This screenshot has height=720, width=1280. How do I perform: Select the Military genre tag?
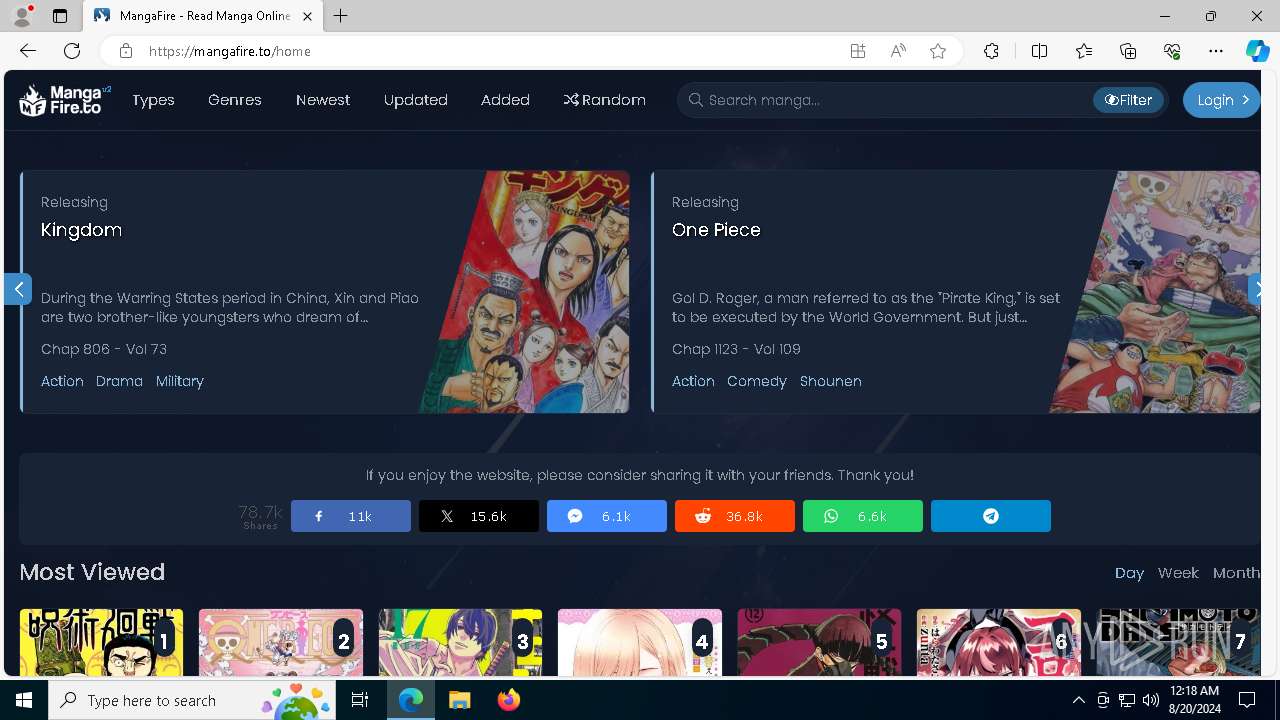(x=180, y=381)
